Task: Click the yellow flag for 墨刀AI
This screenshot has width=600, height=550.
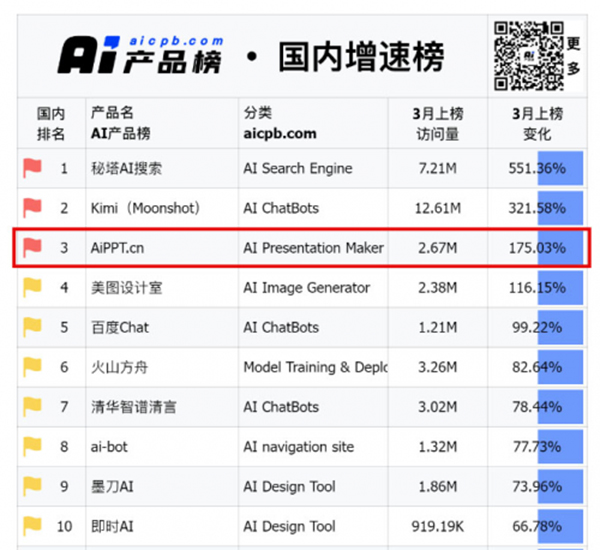Action: click(x=32, y=486)
